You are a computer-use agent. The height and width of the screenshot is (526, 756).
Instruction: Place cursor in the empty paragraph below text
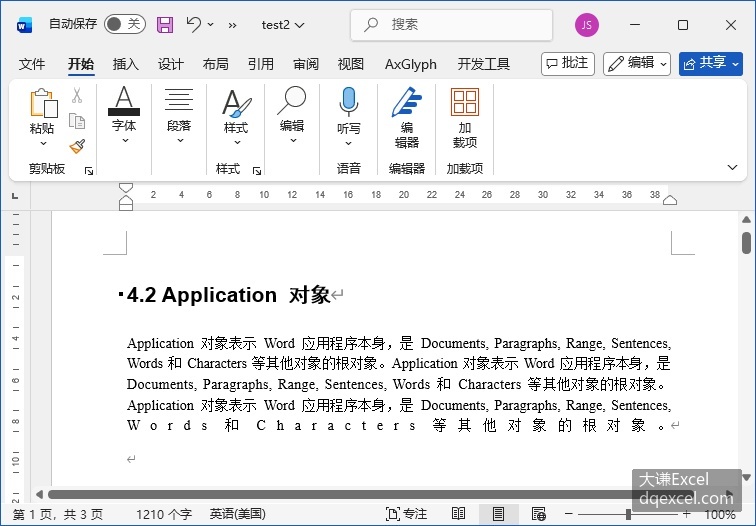(131, 459)
